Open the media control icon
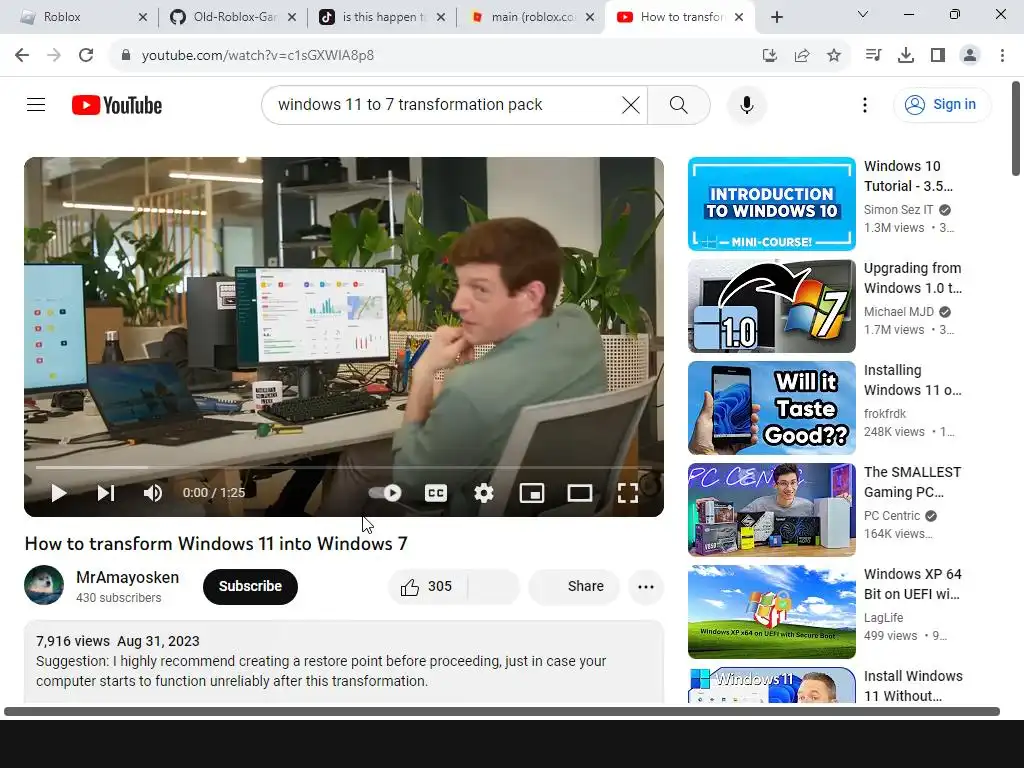The width and height of the screenshot is (1024, 768). pyautogui.click(x=873, y=56)
